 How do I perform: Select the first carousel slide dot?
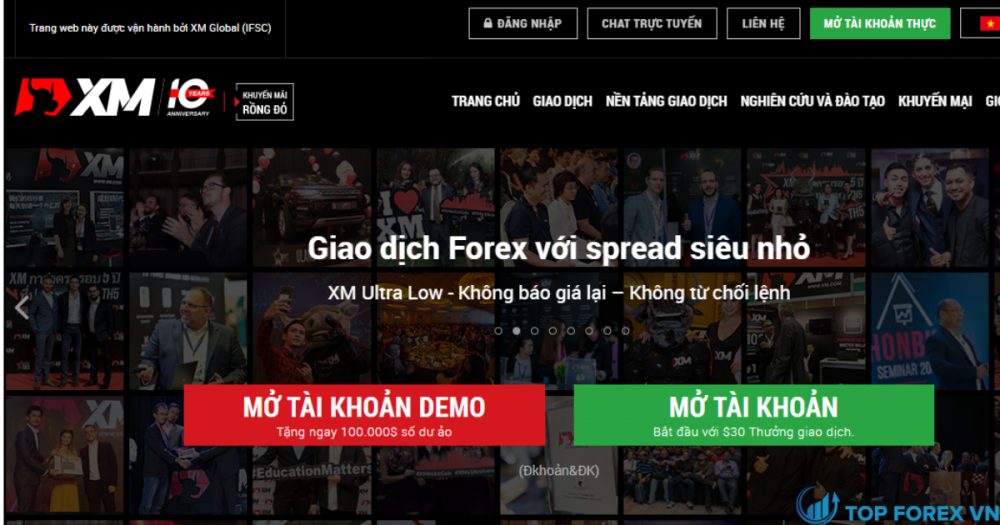(498, 330)
